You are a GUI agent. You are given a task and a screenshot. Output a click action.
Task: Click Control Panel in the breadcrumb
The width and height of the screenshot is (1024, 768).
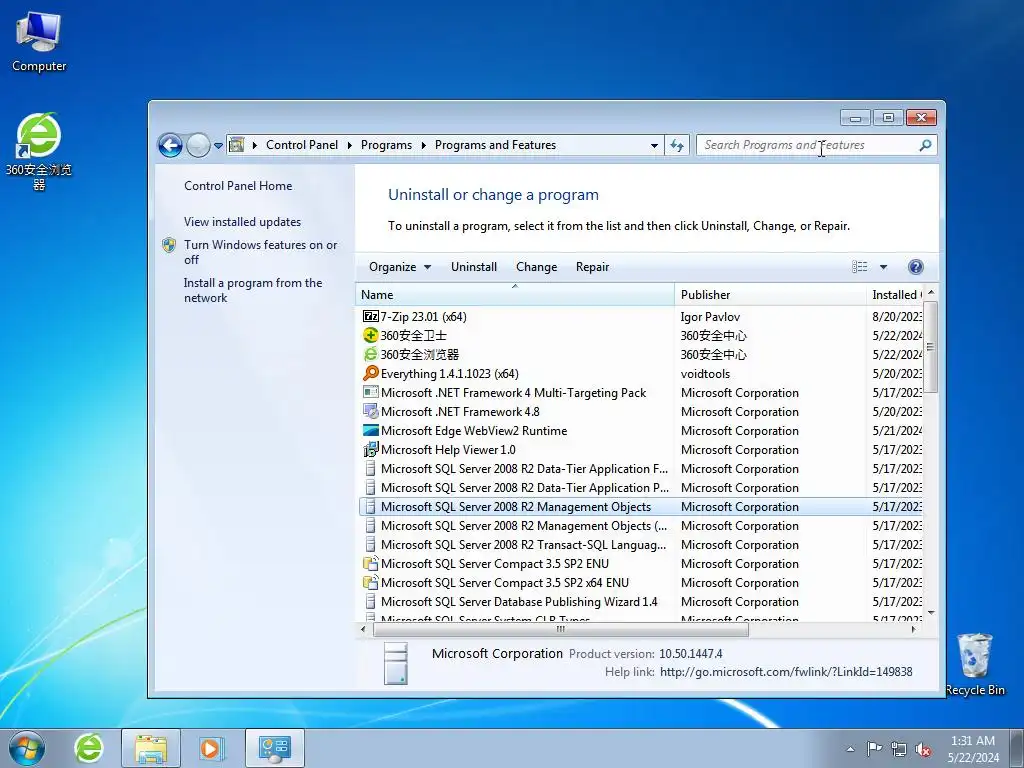[x=302, y=145]
